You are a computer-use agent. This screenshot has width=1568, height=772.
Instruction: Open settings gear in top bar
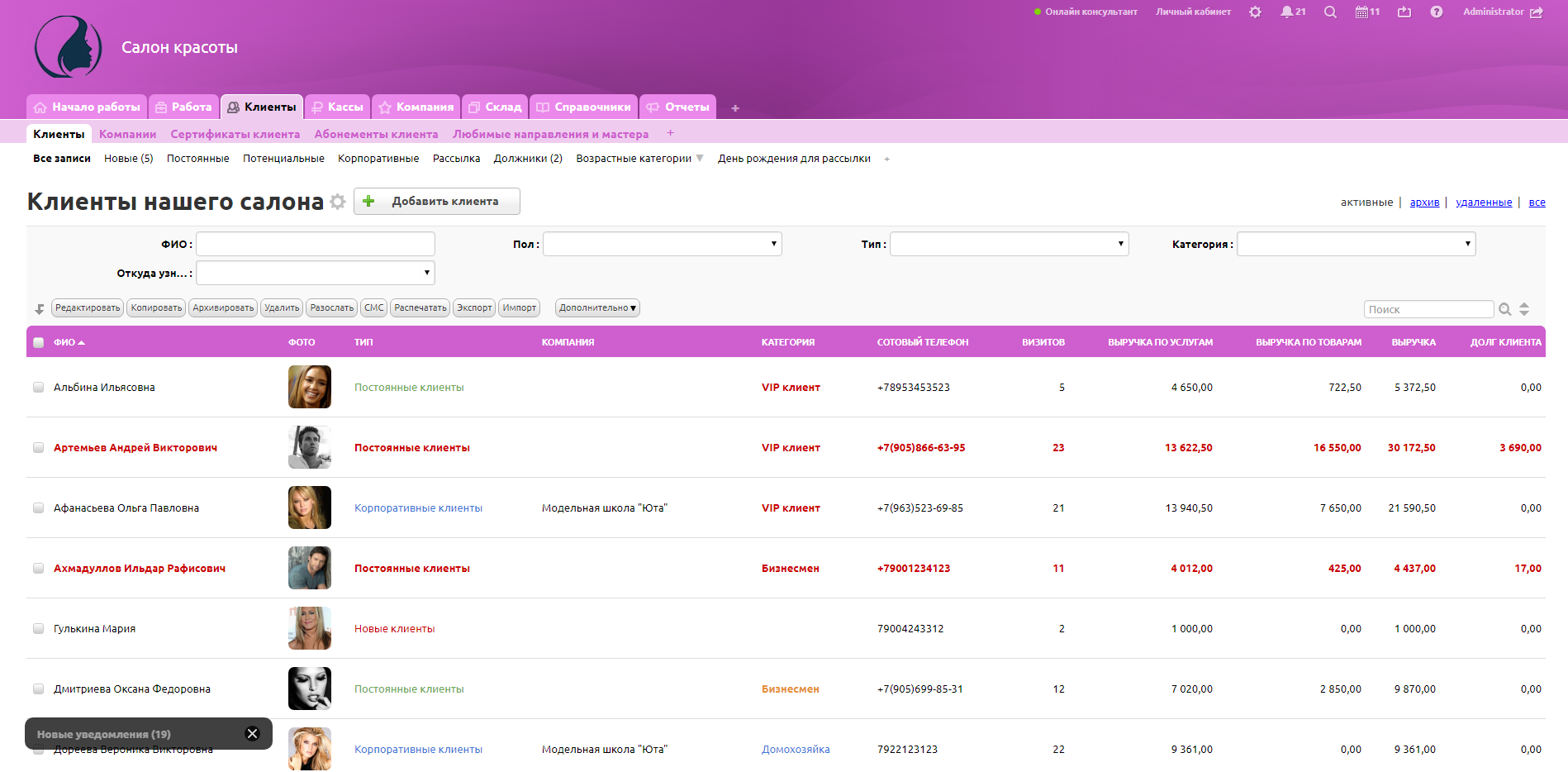pos(1255,12)
